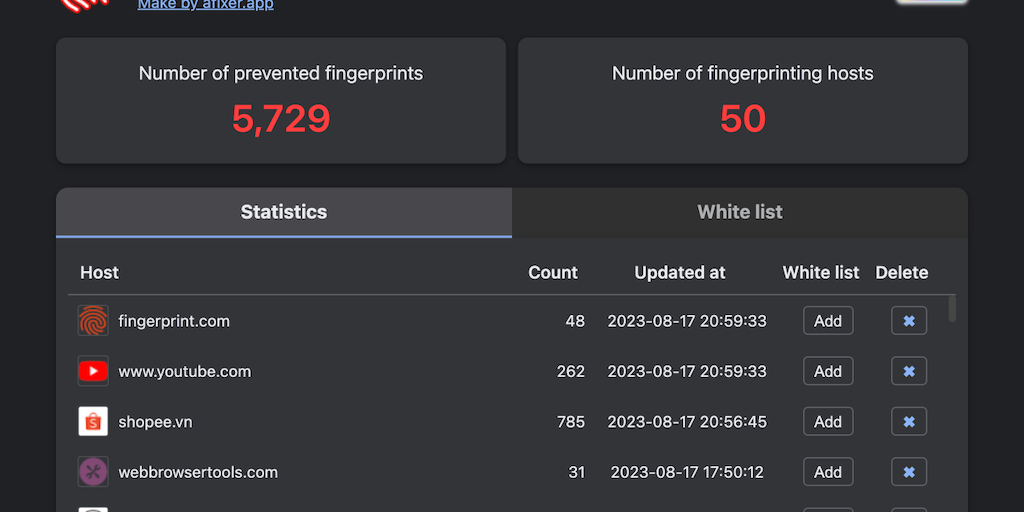Click the Host column header
The width and height of the screenshot is (1024, 512).
tap(100, 272)
